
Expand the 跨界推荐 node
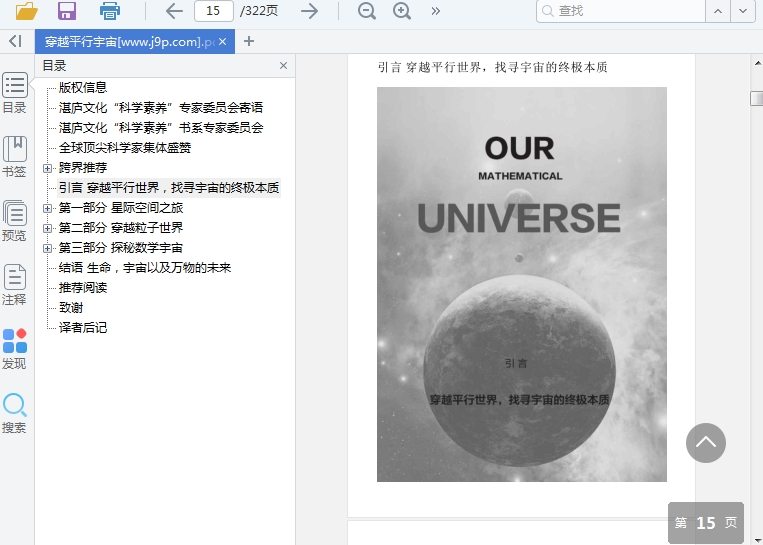tap(47, 168)
